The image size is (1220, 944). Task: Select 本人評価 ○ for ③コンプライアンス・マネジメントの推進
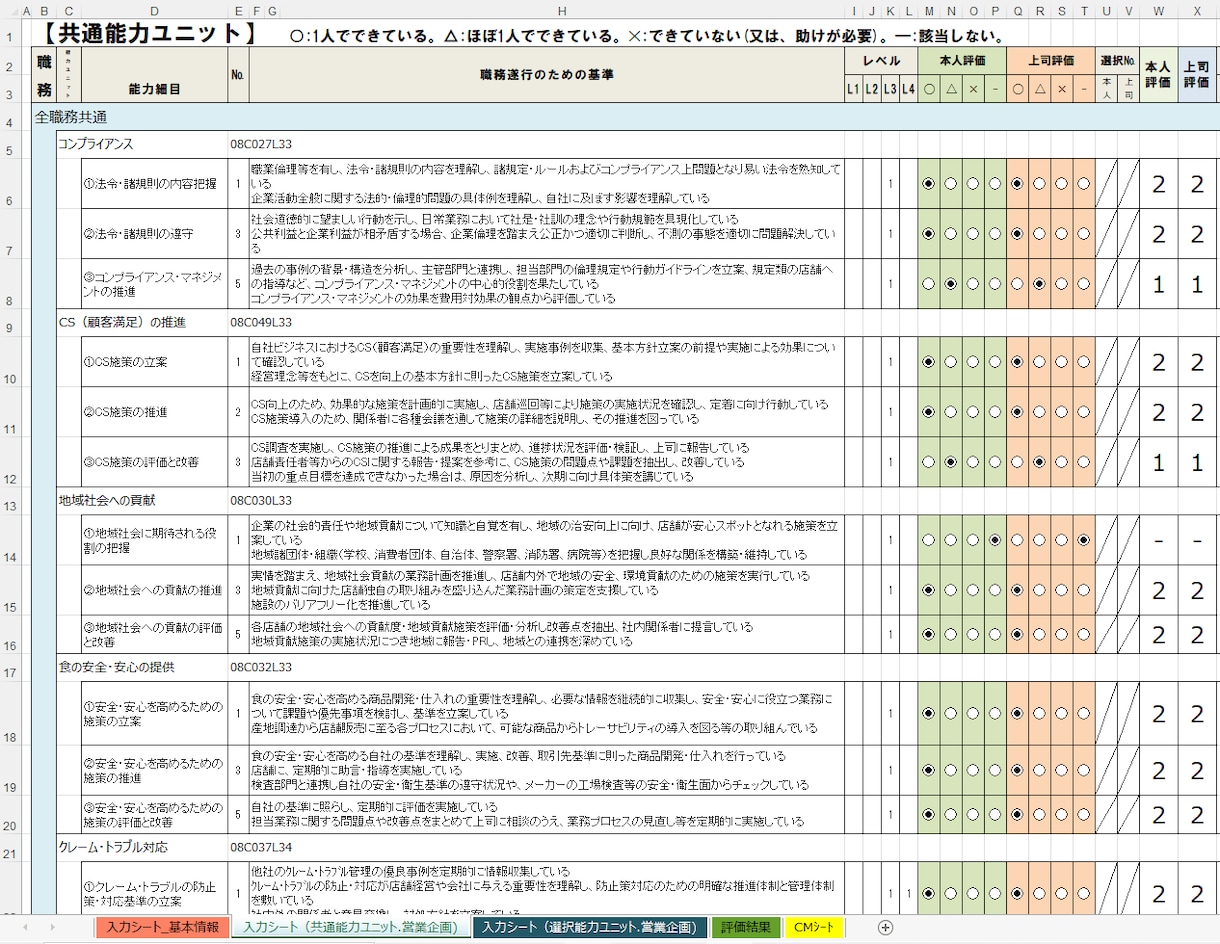pos(929,284)
